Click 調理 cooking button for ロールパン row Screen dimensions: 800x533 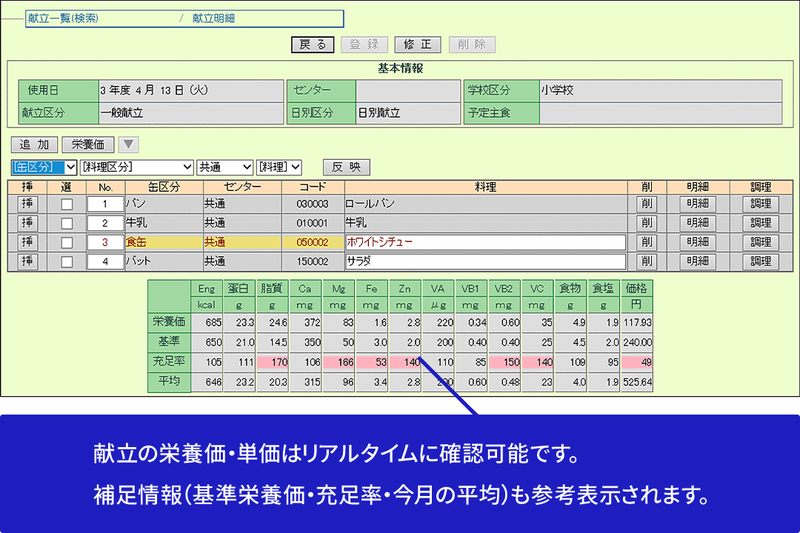coord(761,204)
